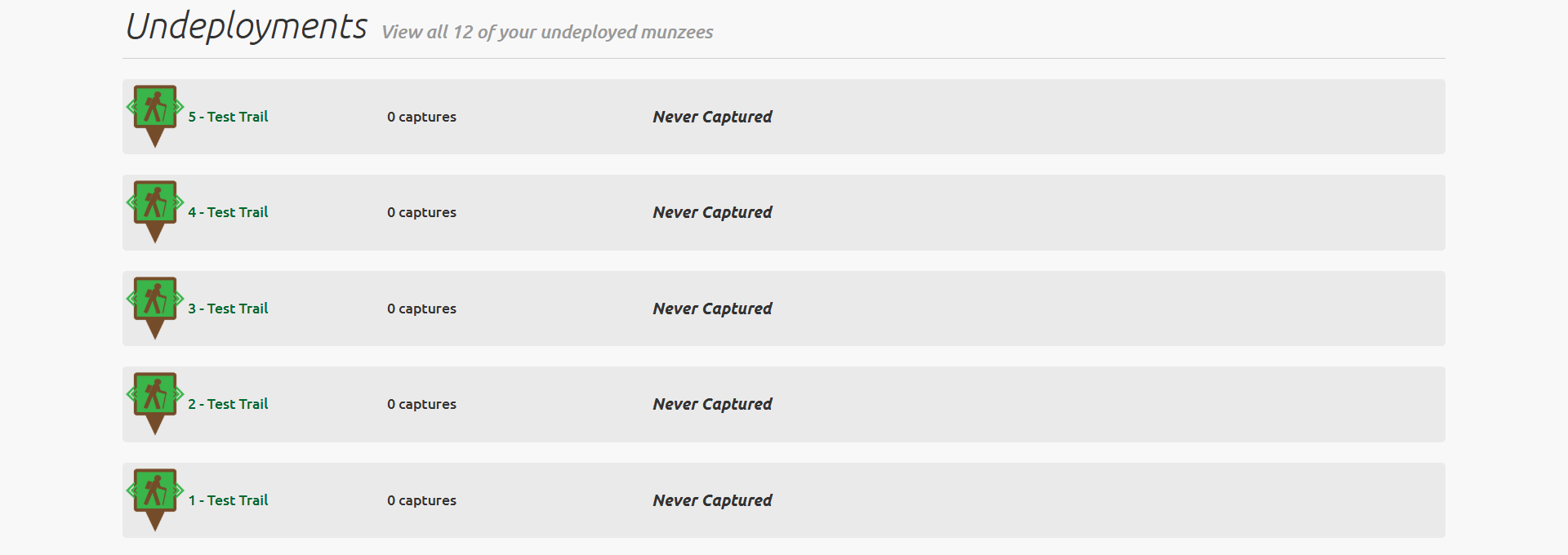This screenshot has height=555, width=1568.
Task: Click "0 captures" in the 5 - Test Trail row
Action: (x=421, y=117)
